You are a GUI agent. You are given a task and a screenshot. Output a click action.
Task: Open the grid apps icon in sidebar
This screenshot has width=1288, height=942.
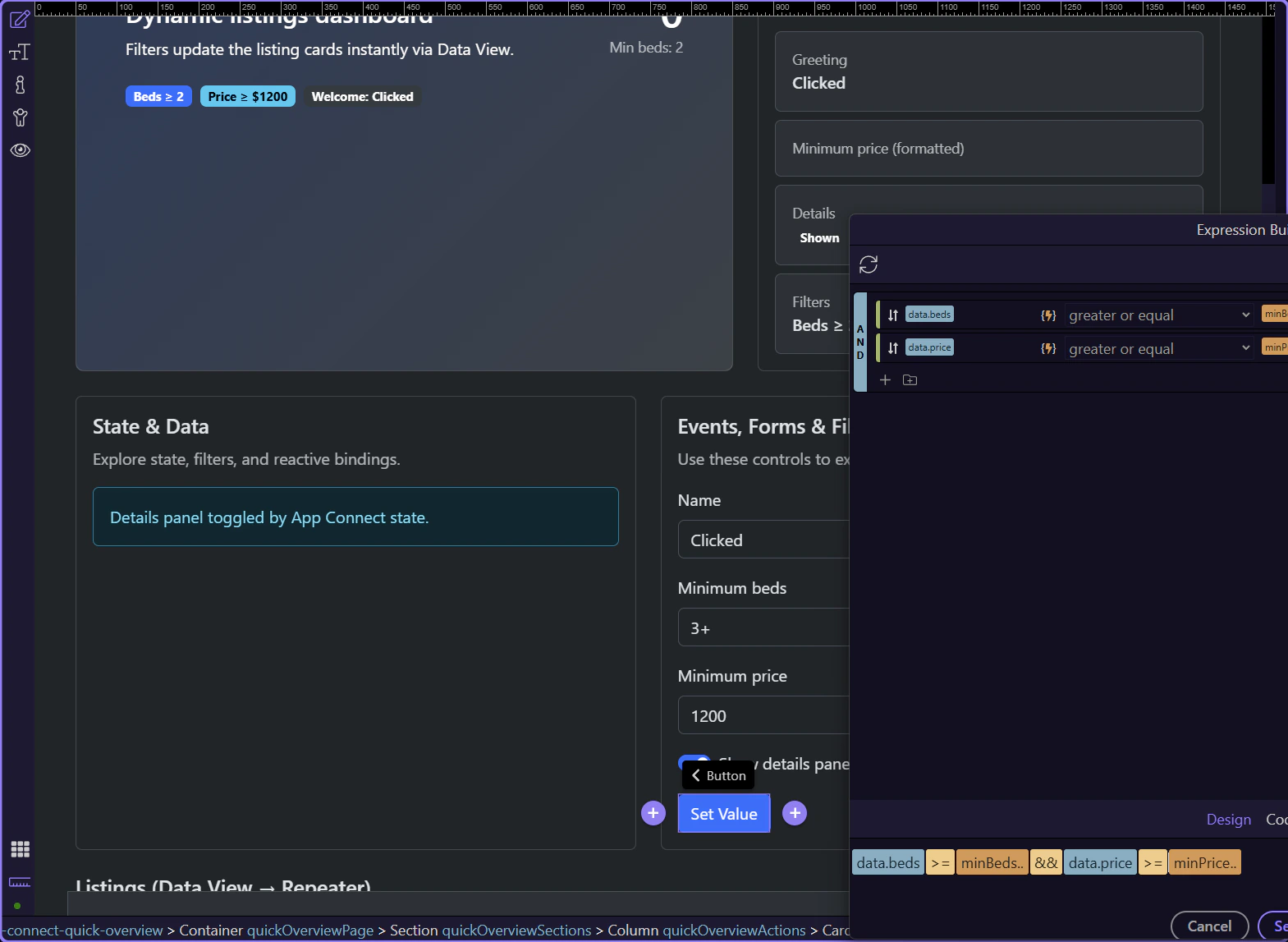[x=20, y=849]
